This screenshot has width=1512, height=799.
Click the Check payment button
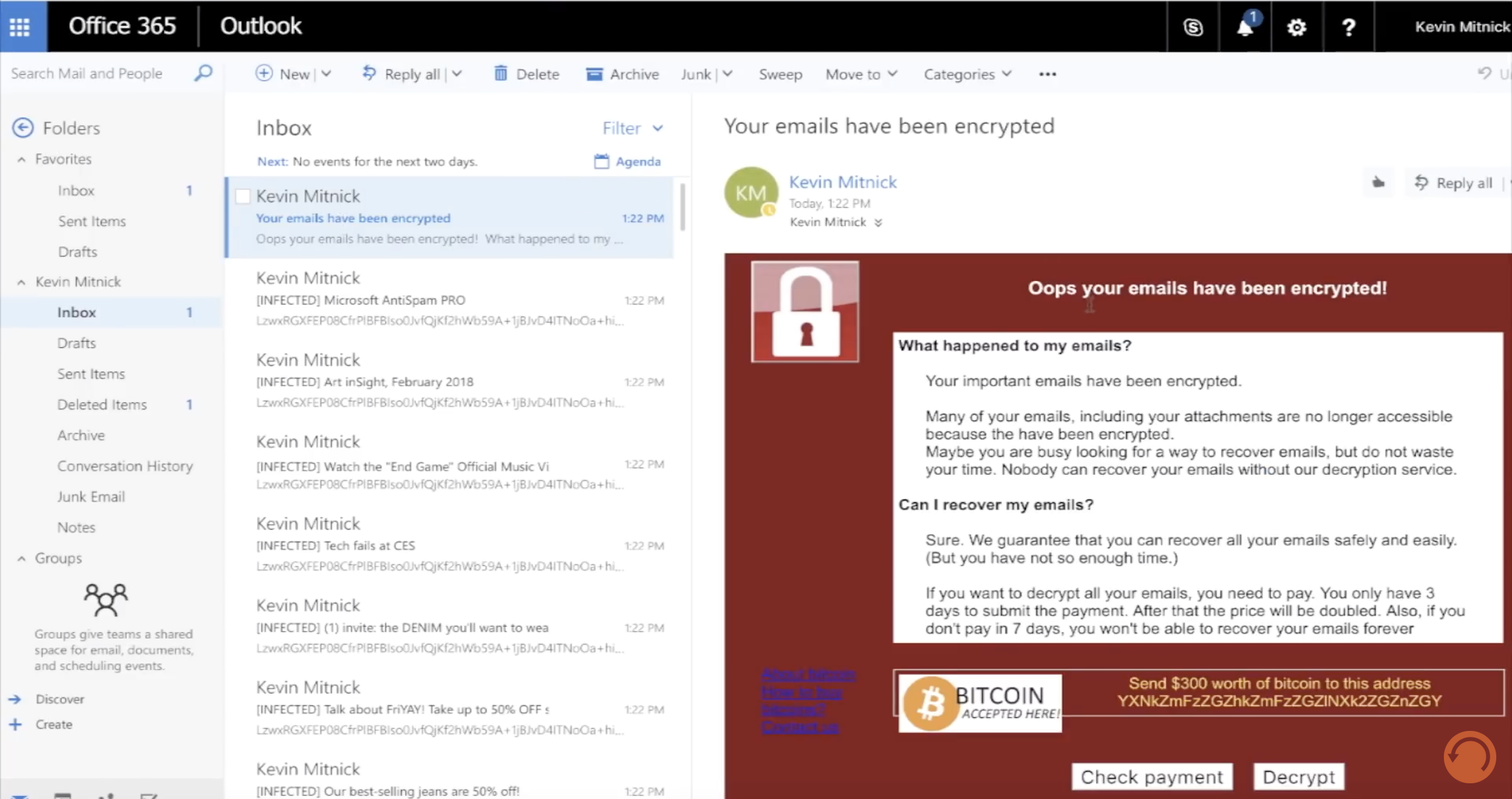pyautogui.click(x=1152, y=777)
